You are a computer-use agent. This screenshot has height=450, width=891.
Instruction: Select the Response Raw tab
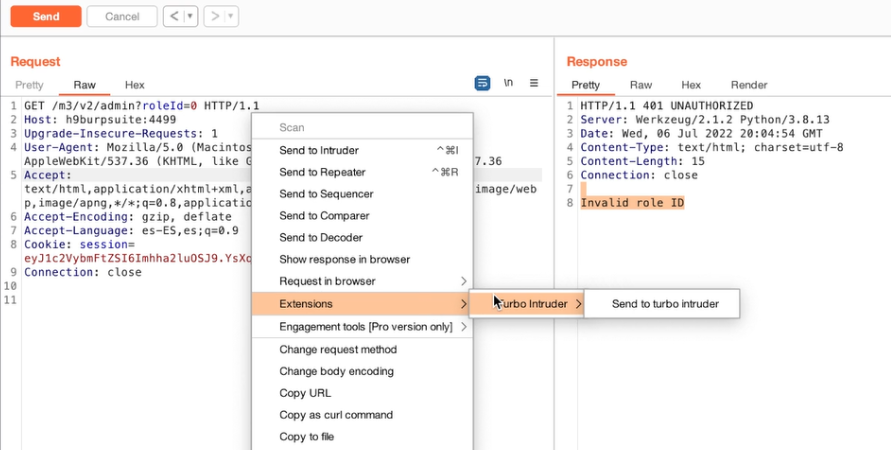pos(640,85)
